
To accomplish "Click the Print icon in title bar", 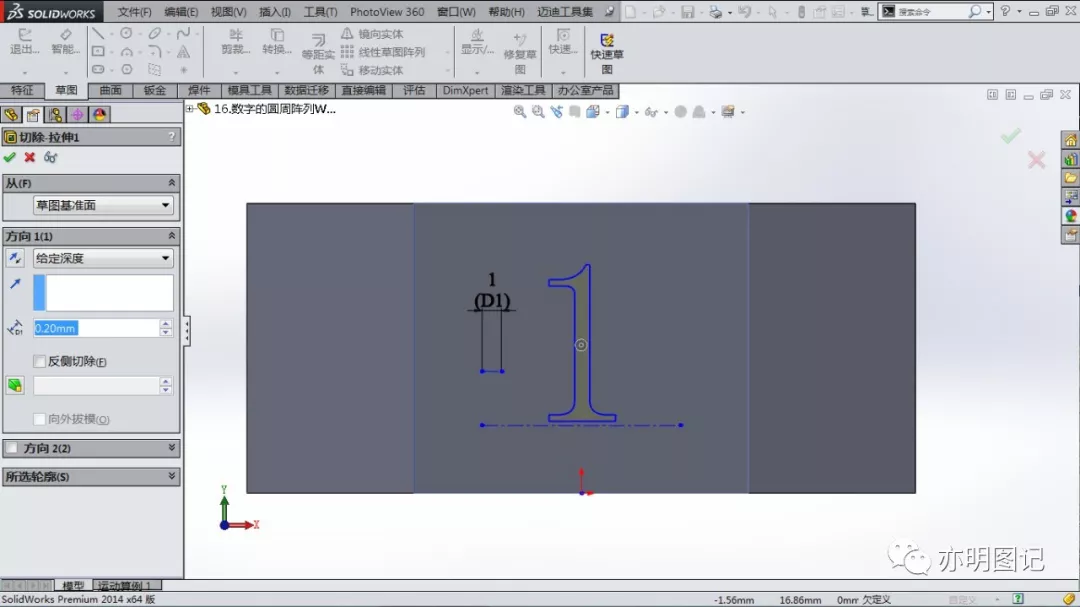I will (x=716, y=12).
